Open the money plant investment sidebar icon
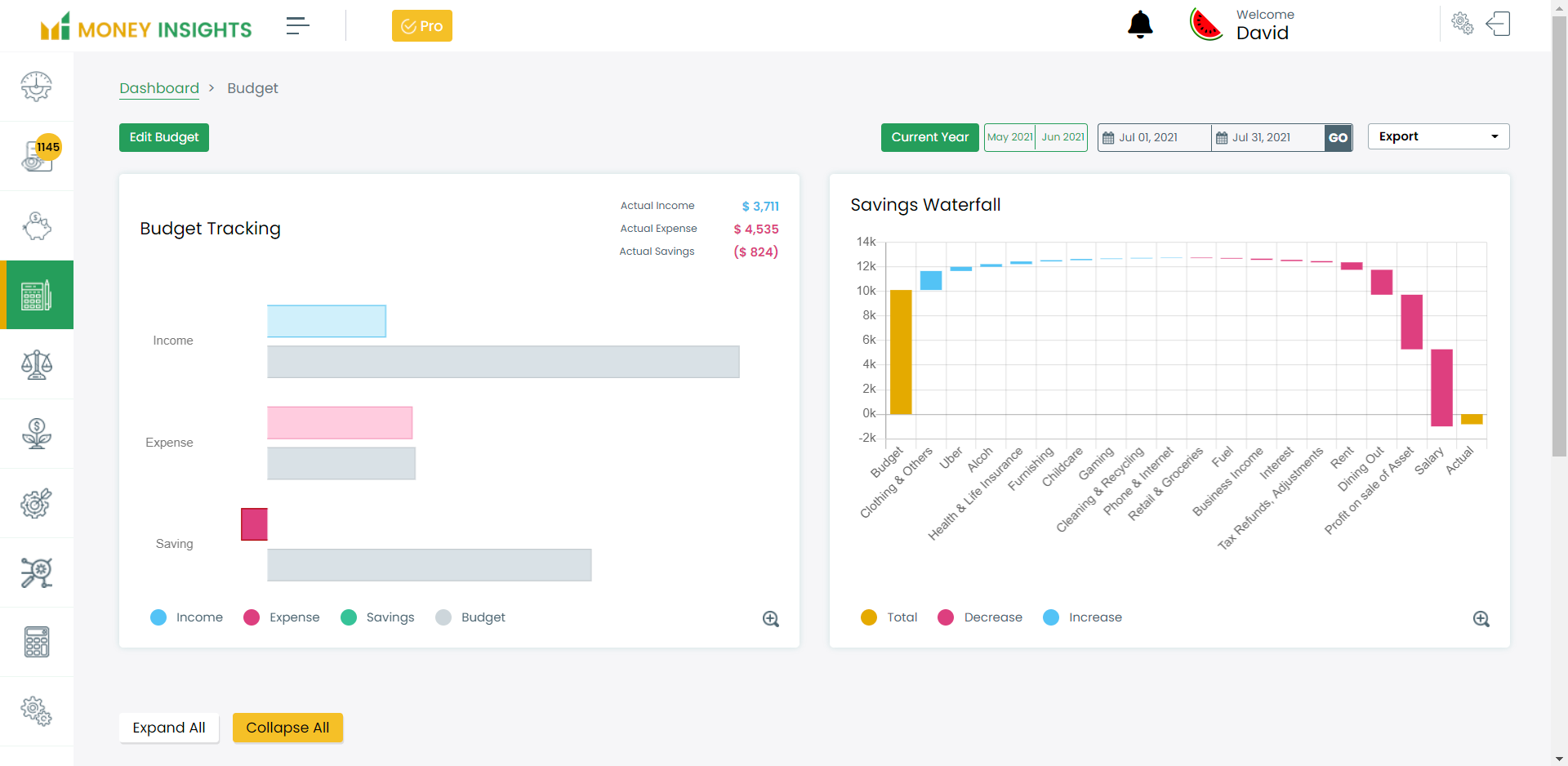 (37, 434)
